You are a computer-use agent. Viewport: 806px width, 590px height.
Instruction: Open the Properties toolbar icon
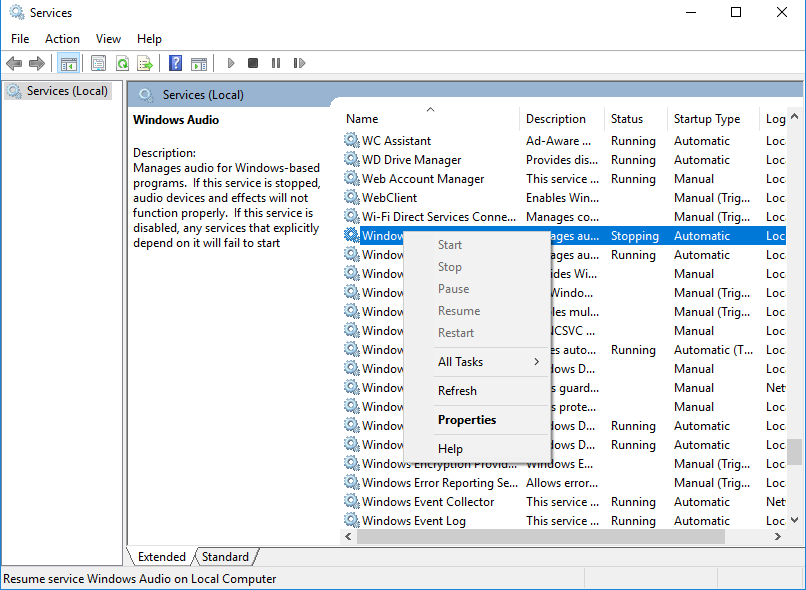pos(98,63)
